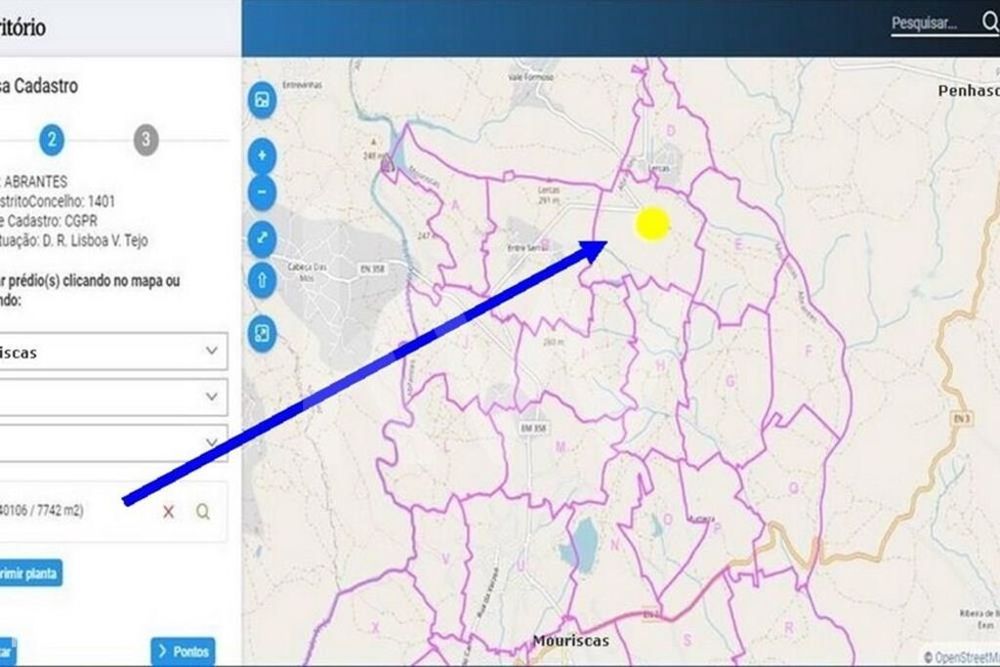Screen dimensions: 1000x667
Task: Click the Pontos button
Action: point(183,651)
